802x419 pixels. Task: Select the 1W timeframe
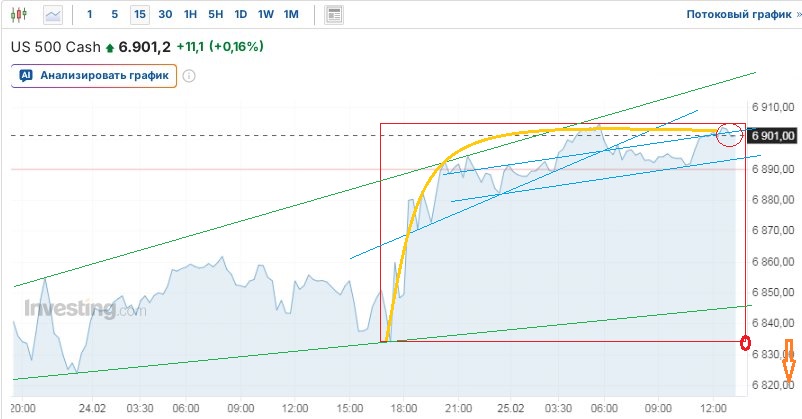pyautogui.click(x=265, y=15)
